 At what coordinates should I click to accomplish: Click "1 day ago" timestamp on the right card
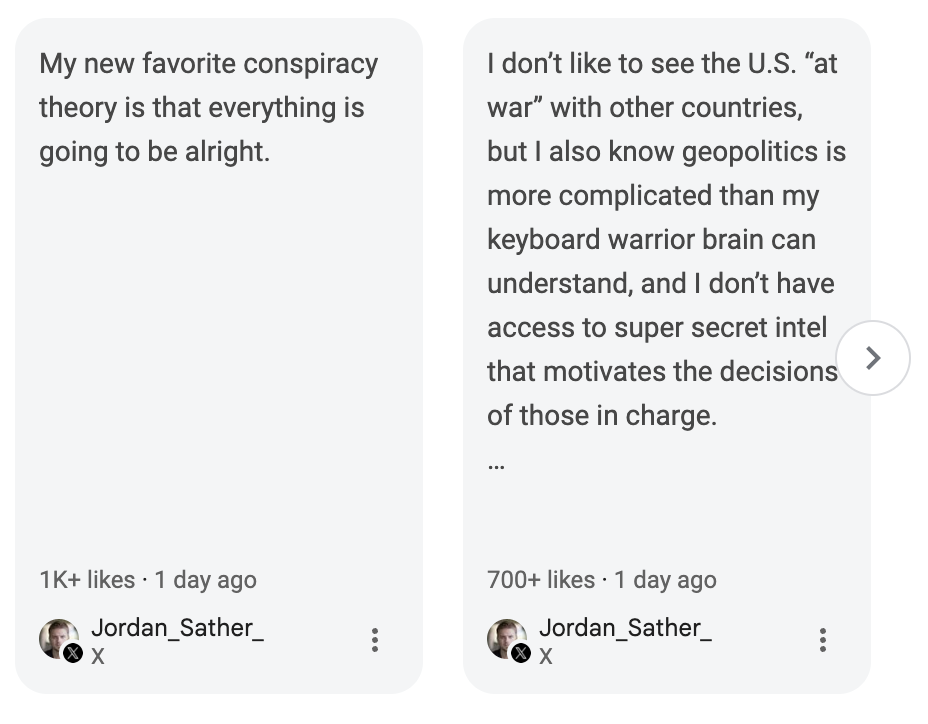click(665, 580)
